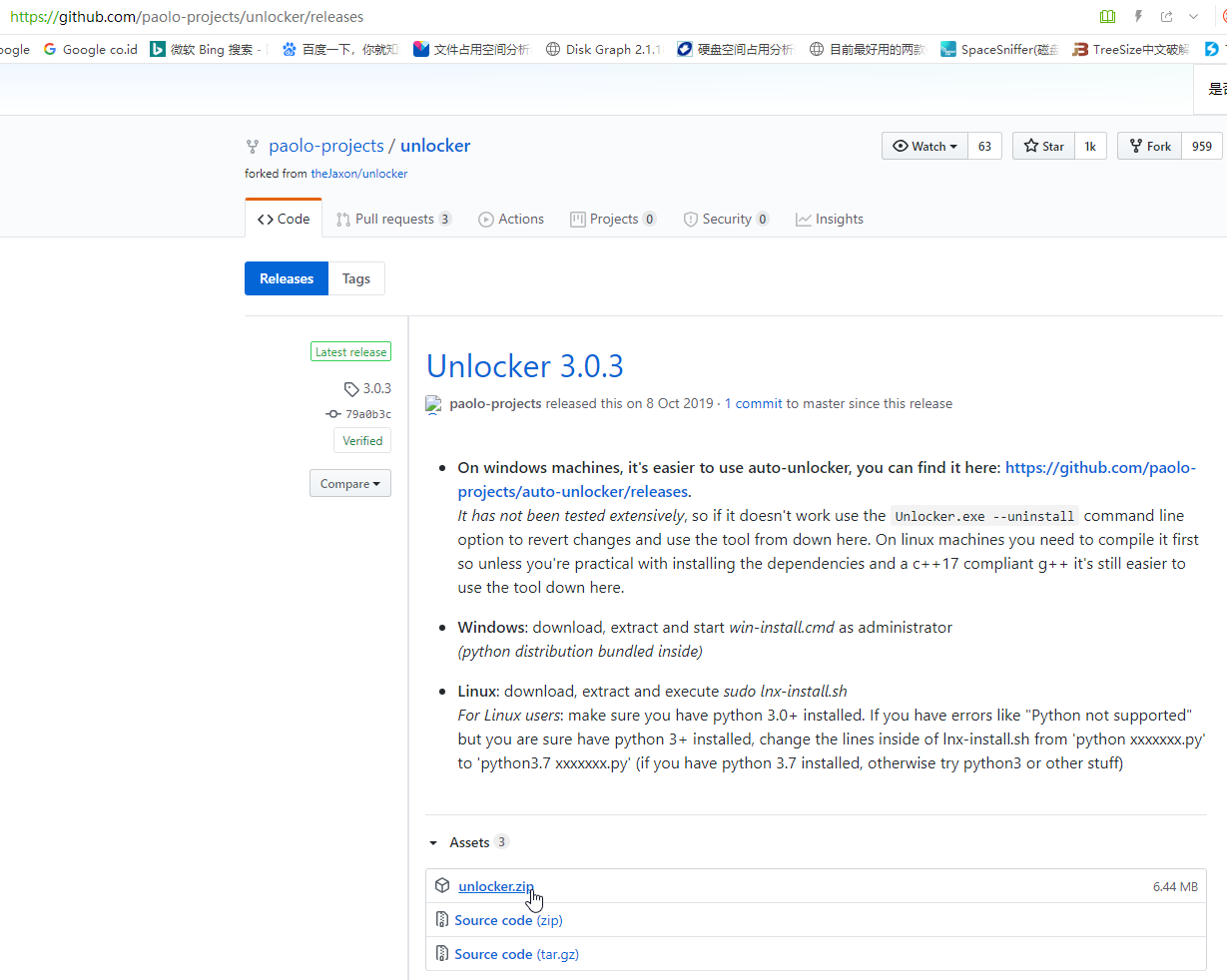Click the 6.44 MB file size text

click(x=1175, y=886)
